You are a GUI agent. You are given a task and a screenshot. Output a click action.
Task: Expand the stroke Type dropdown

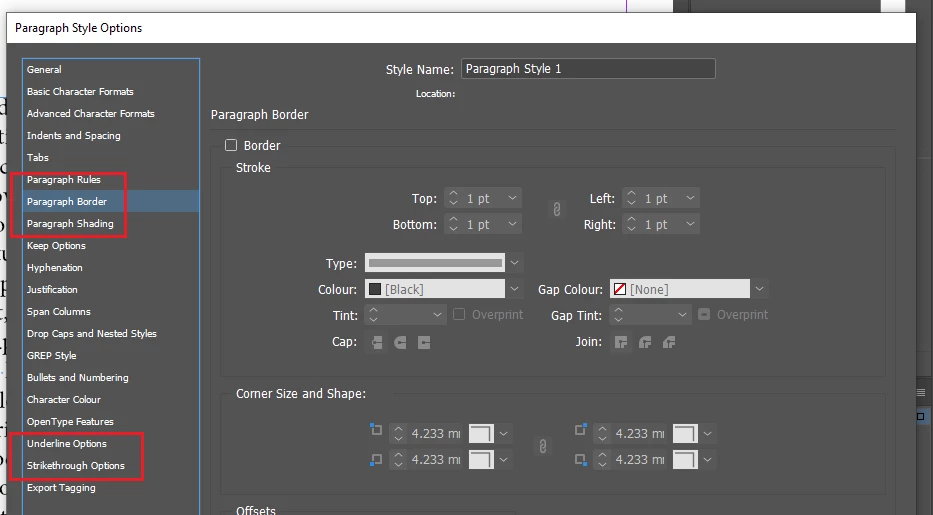pyautogui.click(x=515, y=263)
